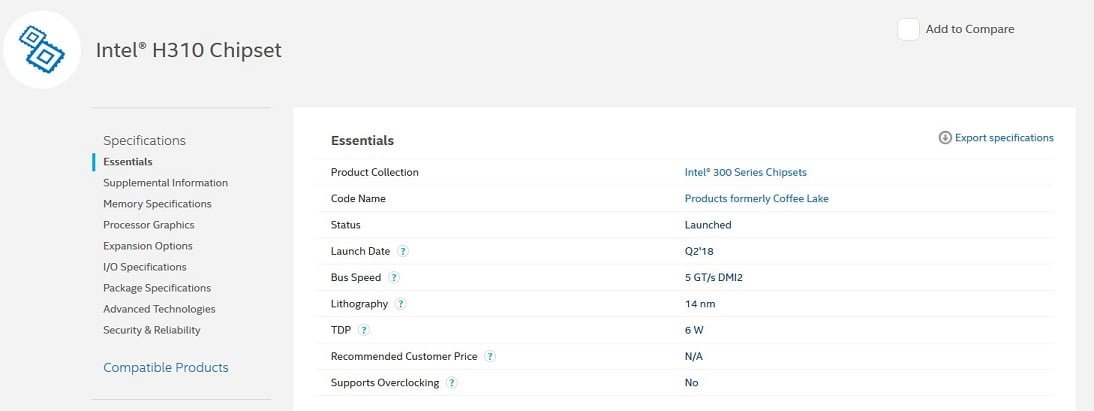The height and width of the screenshot is (411, 1094).
Task: Show the Lithography help tooltip icon
Action: (x=400, y=304)
